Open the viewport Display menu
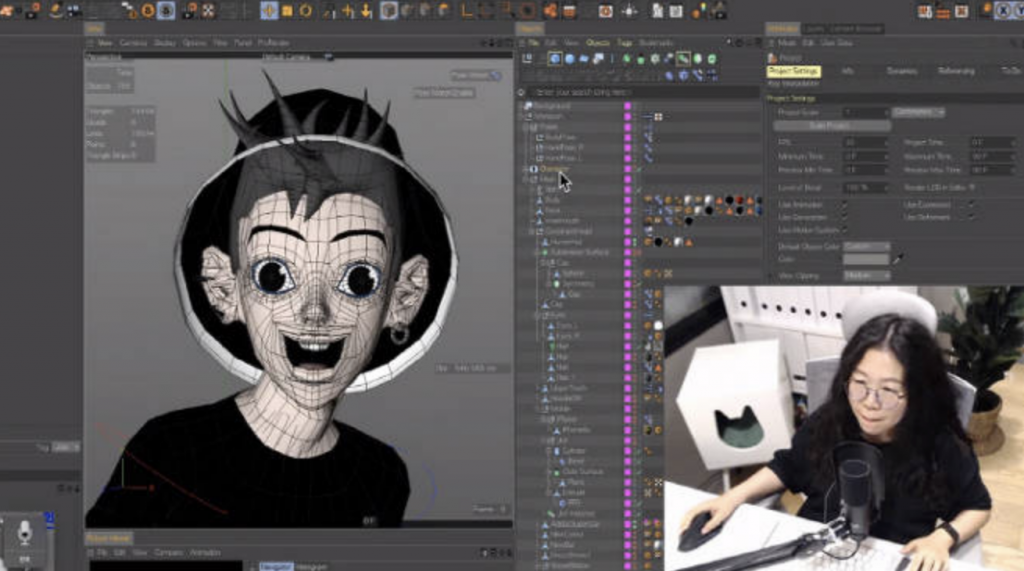 (x=165, y=42)
